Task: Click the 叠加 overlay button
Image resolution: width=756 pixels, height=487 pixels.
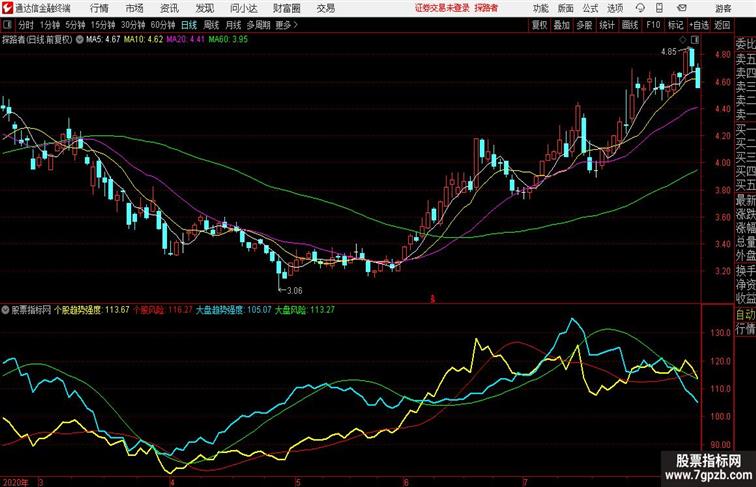Action: pos(562,25)
